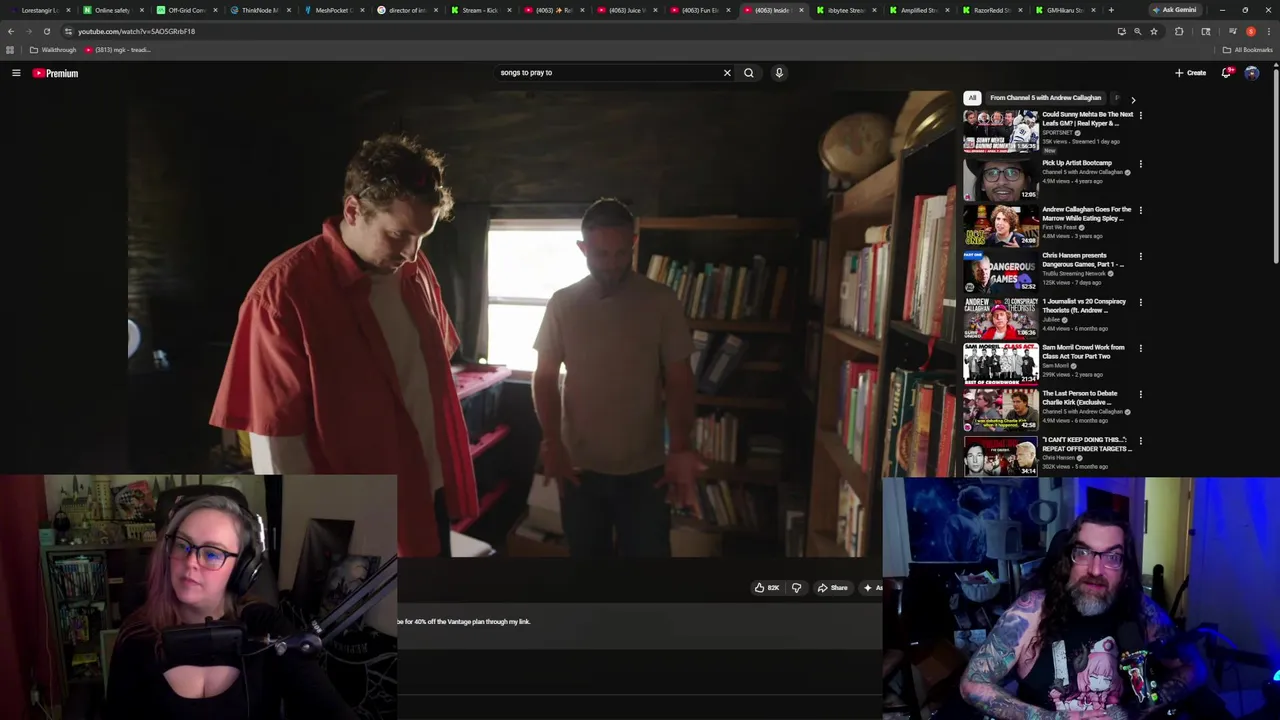Open options for 'The Last Person to Debate'

pos(1140,395)
